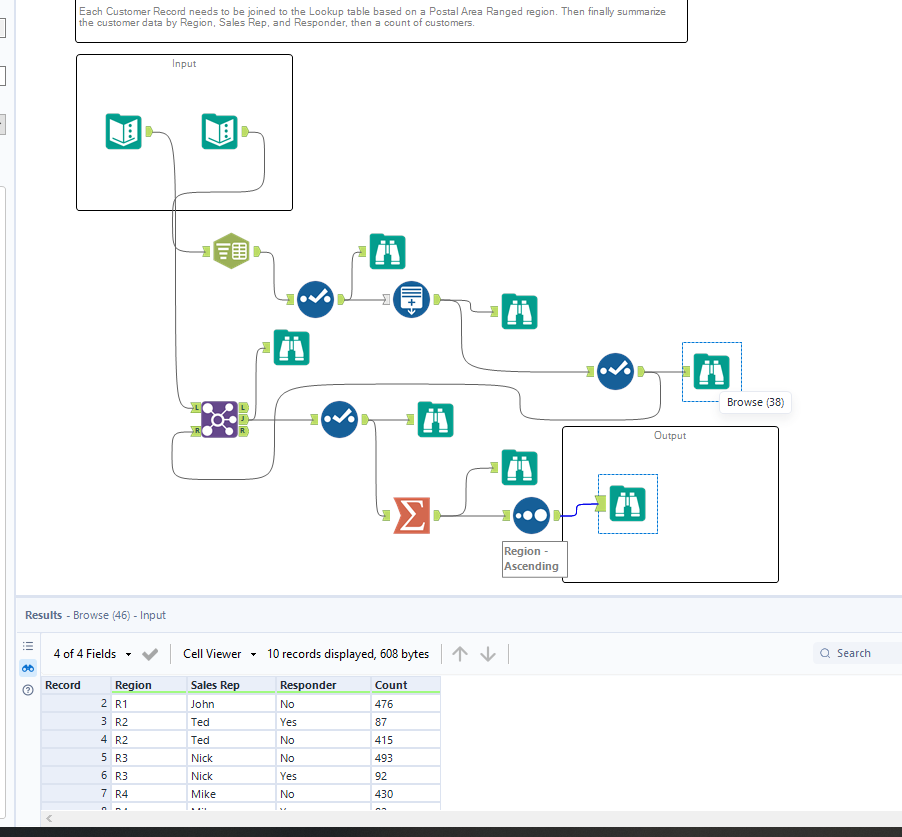Select the John cell in Sales Rep

[231, 704]
